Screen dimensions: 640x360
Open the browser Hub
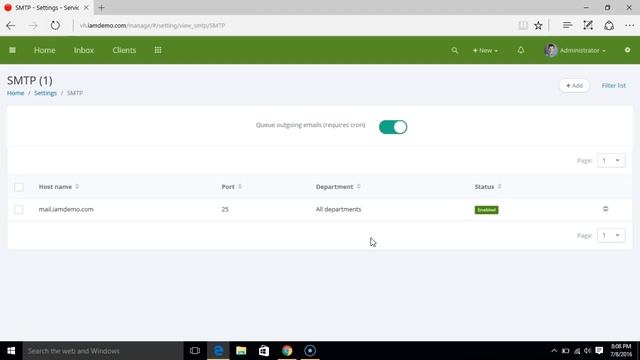pos(567,25)
